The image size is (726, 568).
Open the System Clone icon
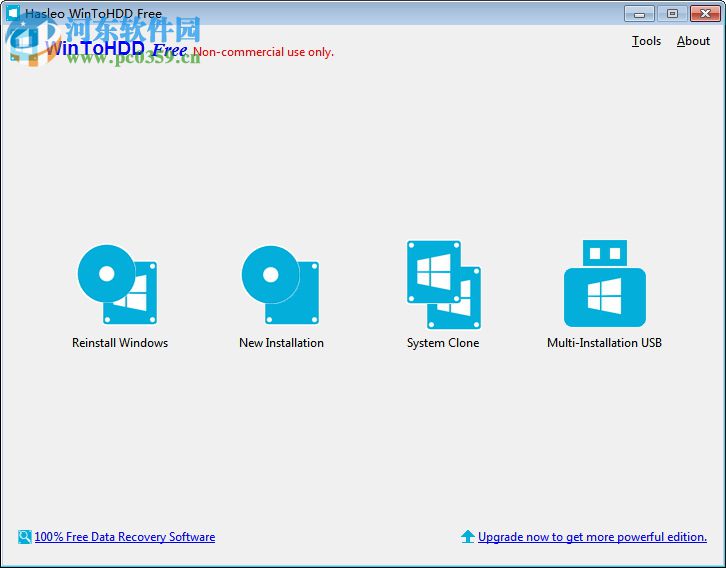tap(444, 284)
